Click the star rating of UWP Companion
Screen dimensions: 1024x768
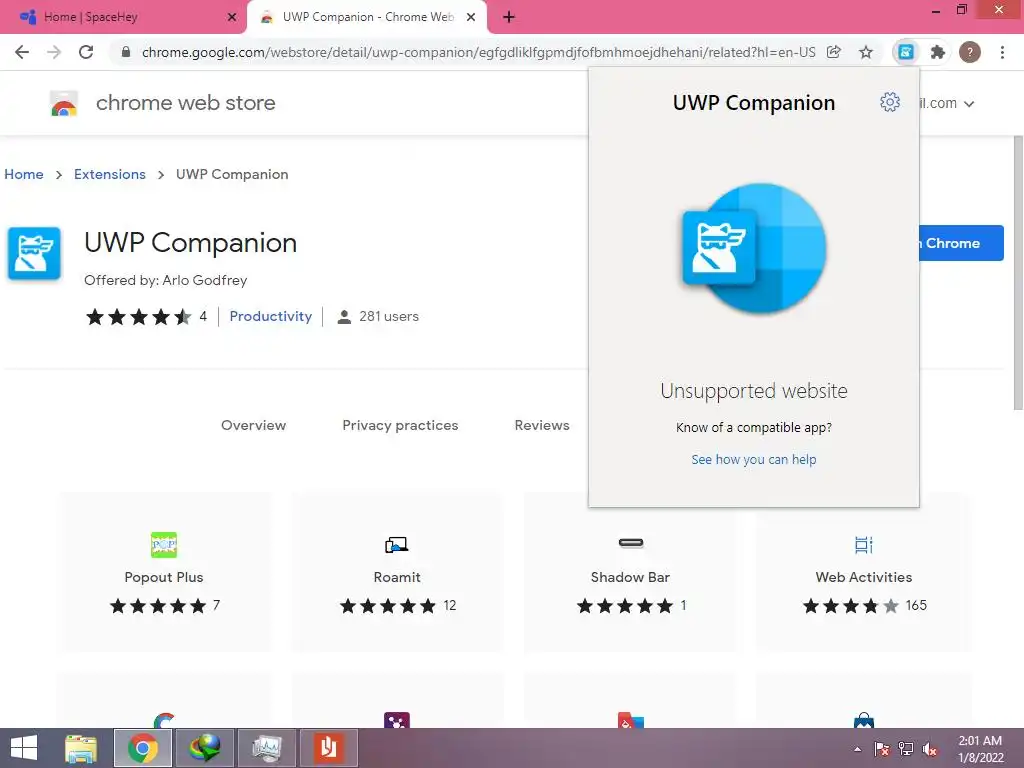(x=138, y=317)
